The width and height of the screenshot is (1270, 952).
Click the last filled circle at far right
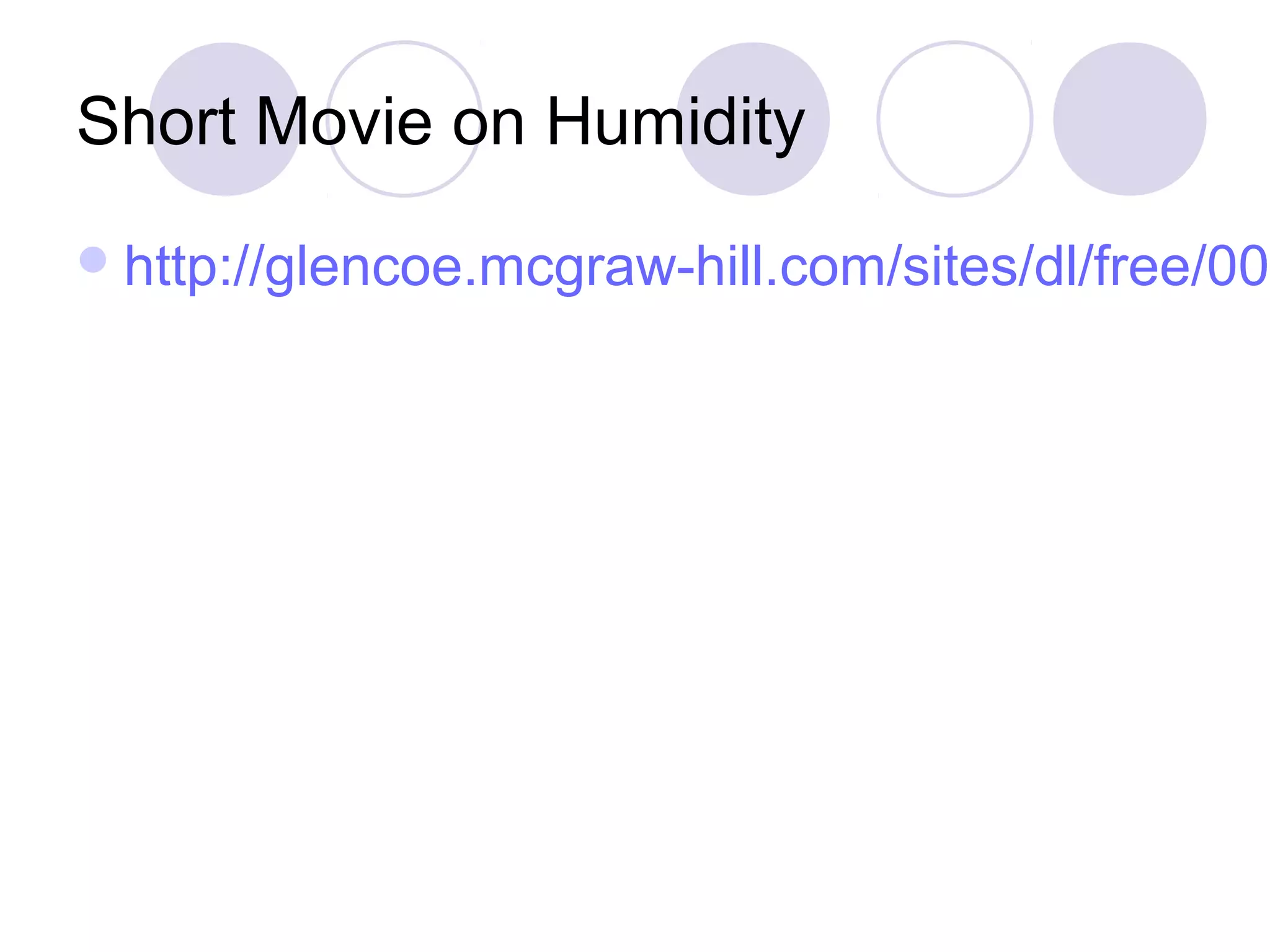(x=1130, y=119)
